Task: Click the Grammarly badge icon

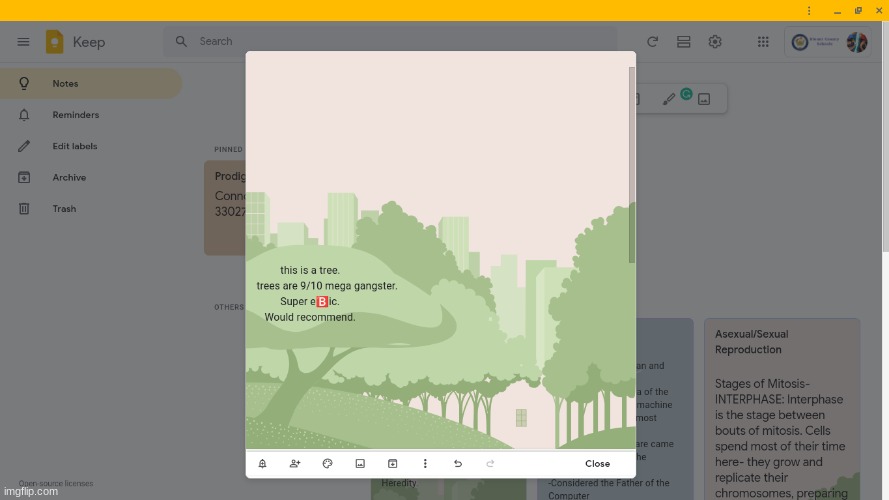Action: click(x=686, y=94)
